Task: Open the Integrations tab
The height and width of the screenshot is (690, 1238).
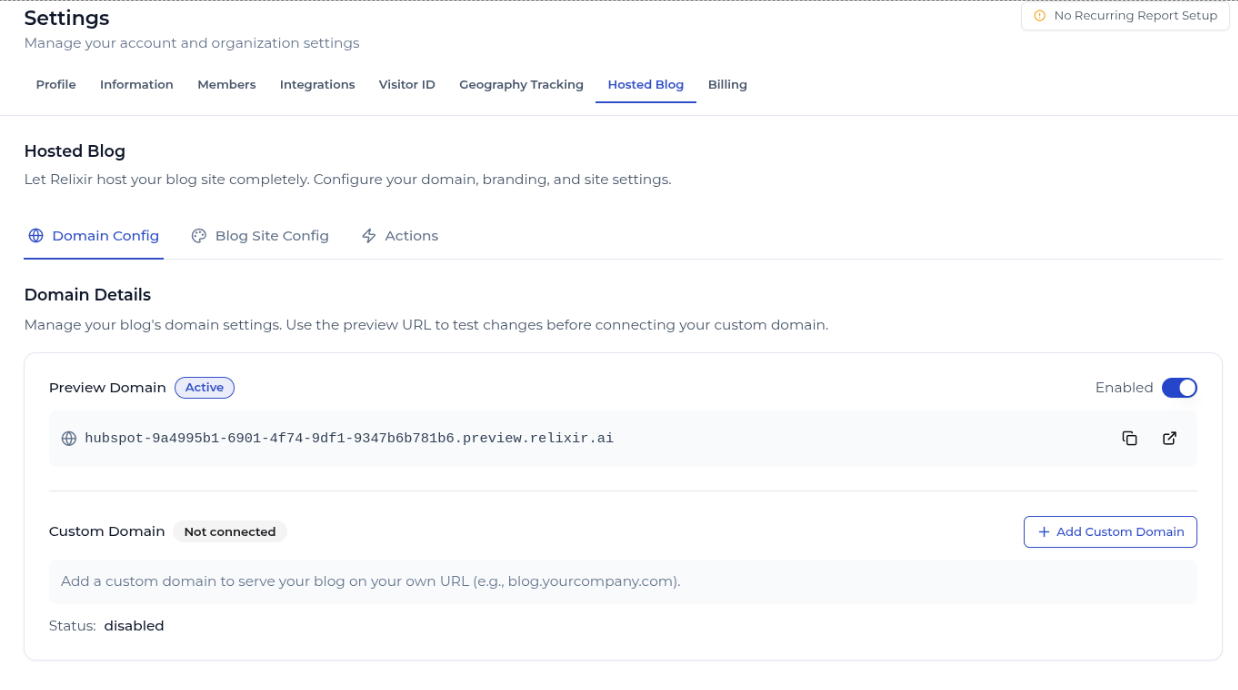Action: click(x=317, y=85)
